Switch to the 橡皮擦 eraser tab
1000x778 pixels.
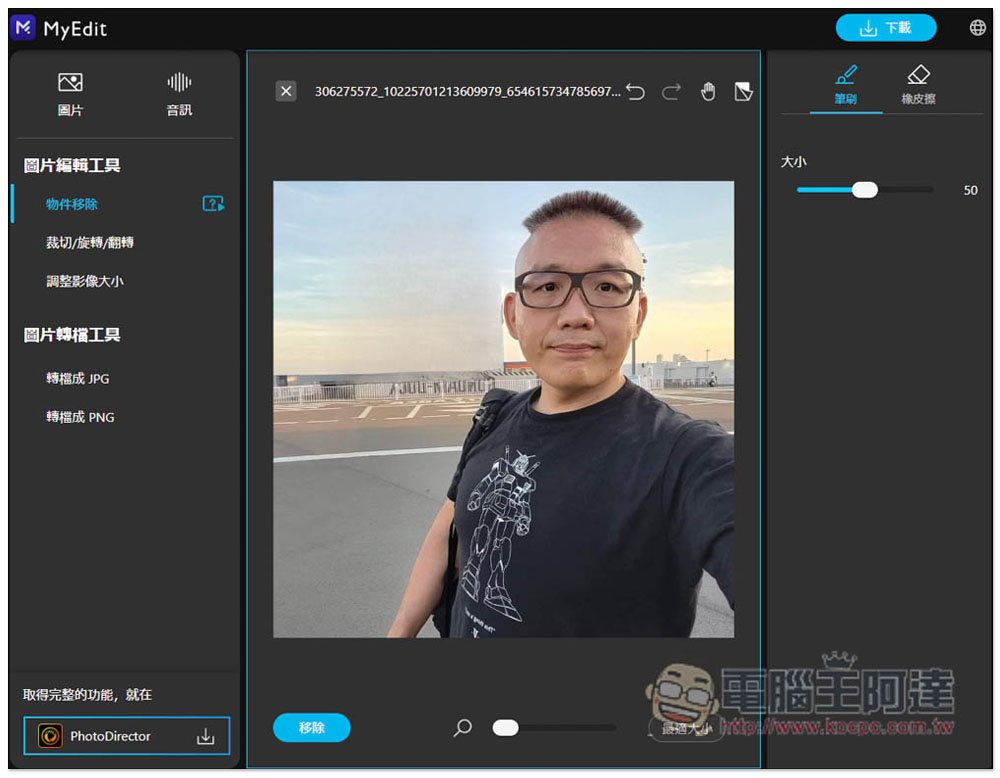click(918, 85)
